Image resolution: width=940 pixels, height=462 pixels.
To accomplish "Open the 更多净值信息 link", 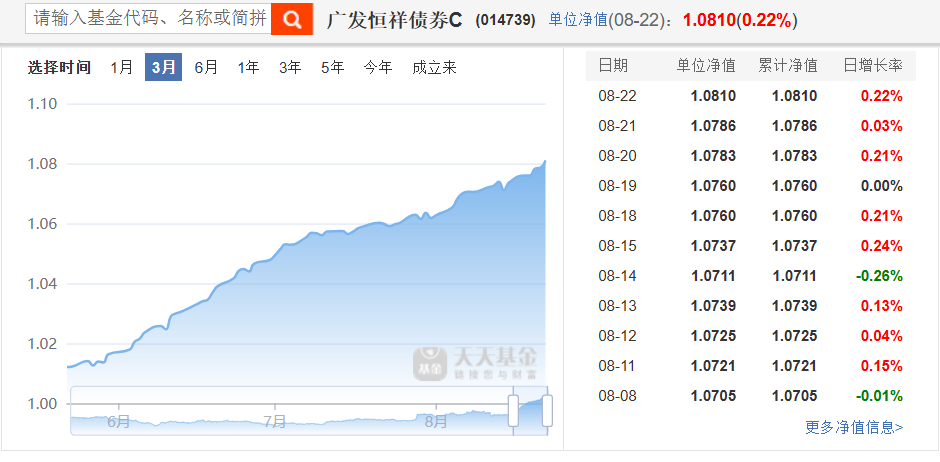I will (x=854, y=427).
